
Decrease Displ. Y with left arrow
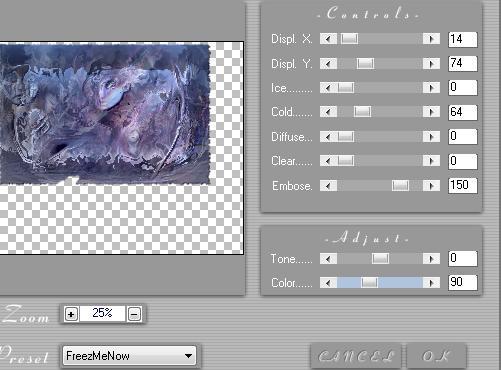click(328, 63)
